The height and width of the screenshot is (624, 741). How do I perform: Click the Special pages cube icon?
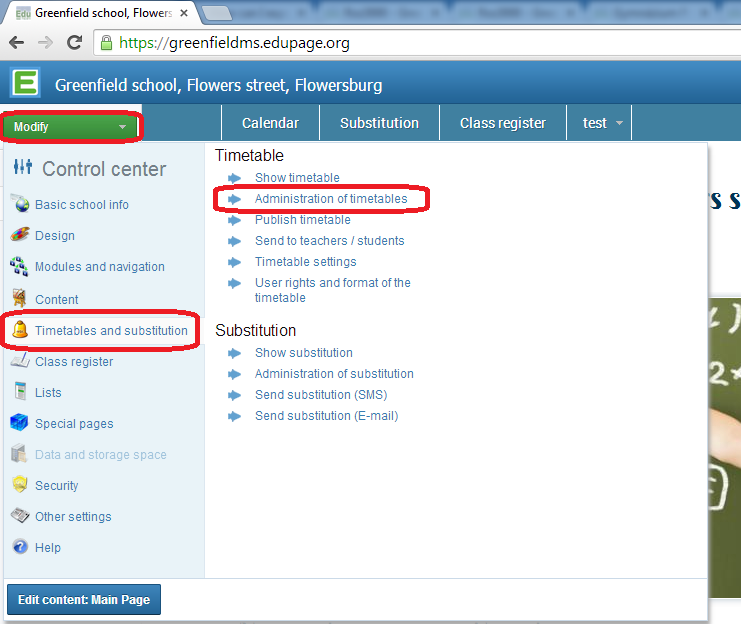(x=20, y=423)
